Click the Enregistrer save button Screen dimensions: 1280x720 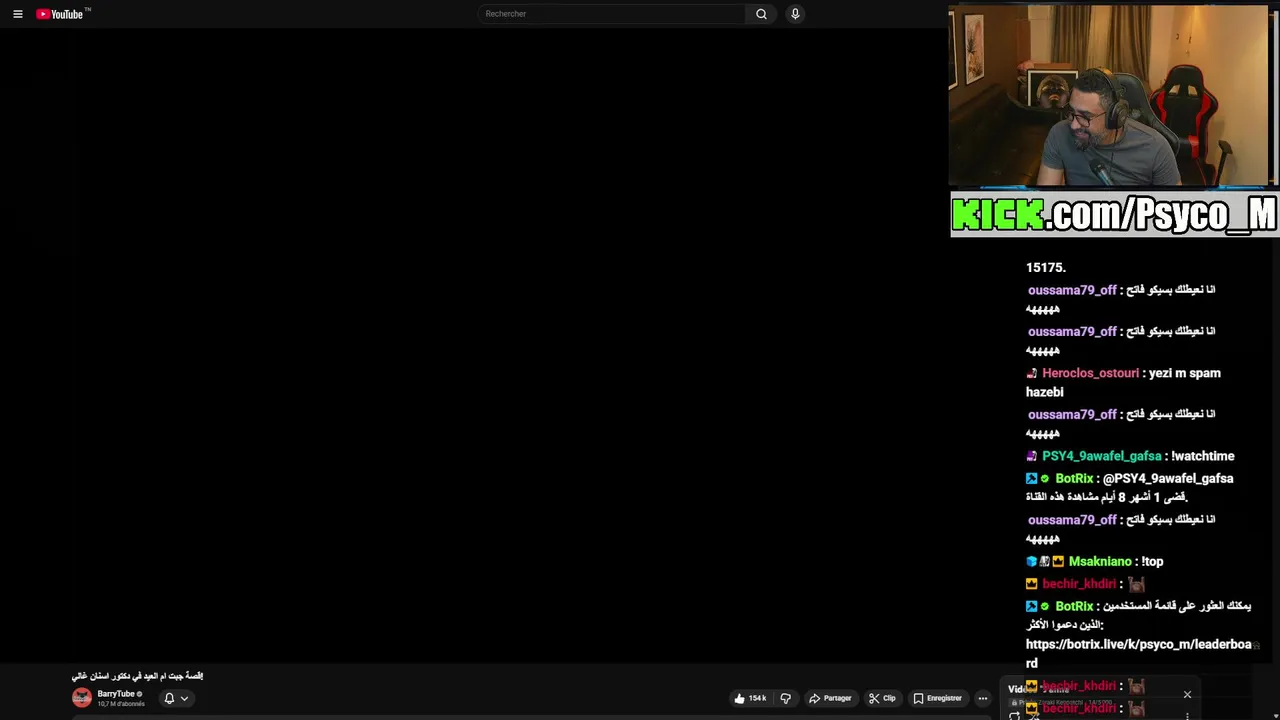(x=937, y=698)
